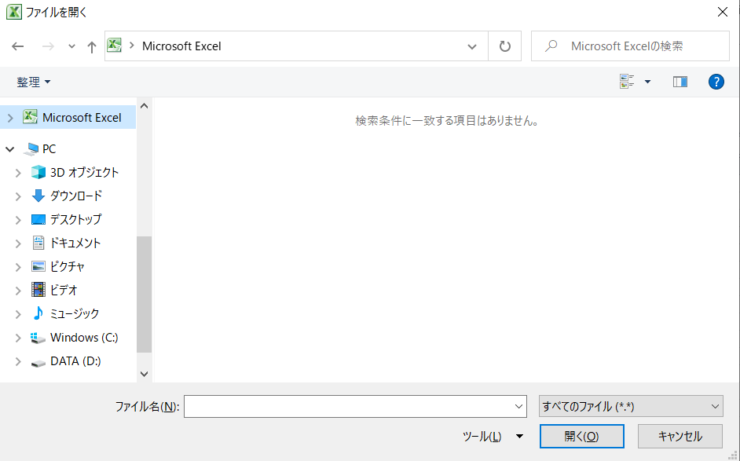Open the ツール(L) menu
Screen dimensions: 740x461
coord(492,436)
